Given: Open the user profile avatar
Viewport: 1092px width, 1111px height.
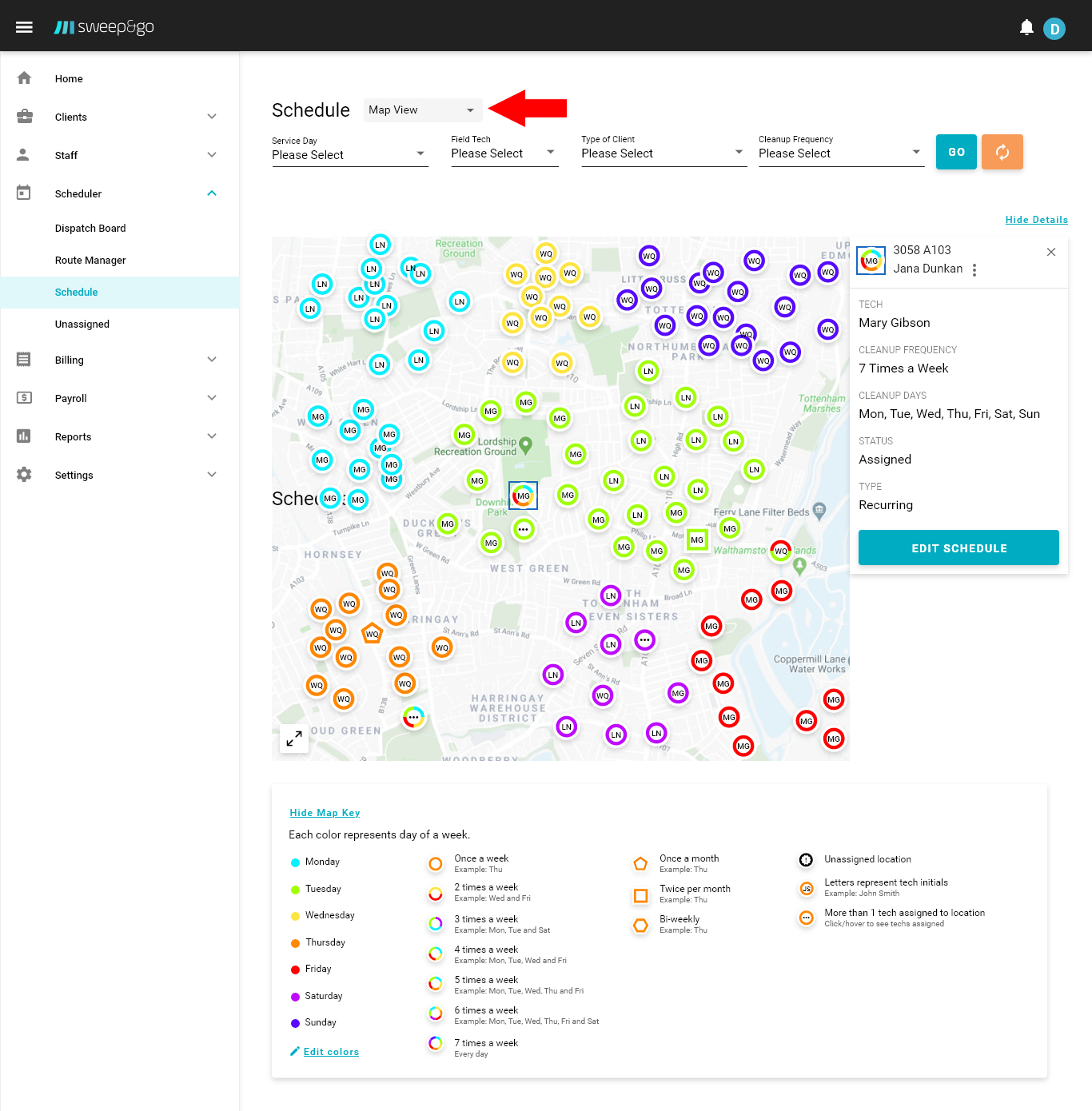Looking at the screenshot, I should tap(1054, 30).
